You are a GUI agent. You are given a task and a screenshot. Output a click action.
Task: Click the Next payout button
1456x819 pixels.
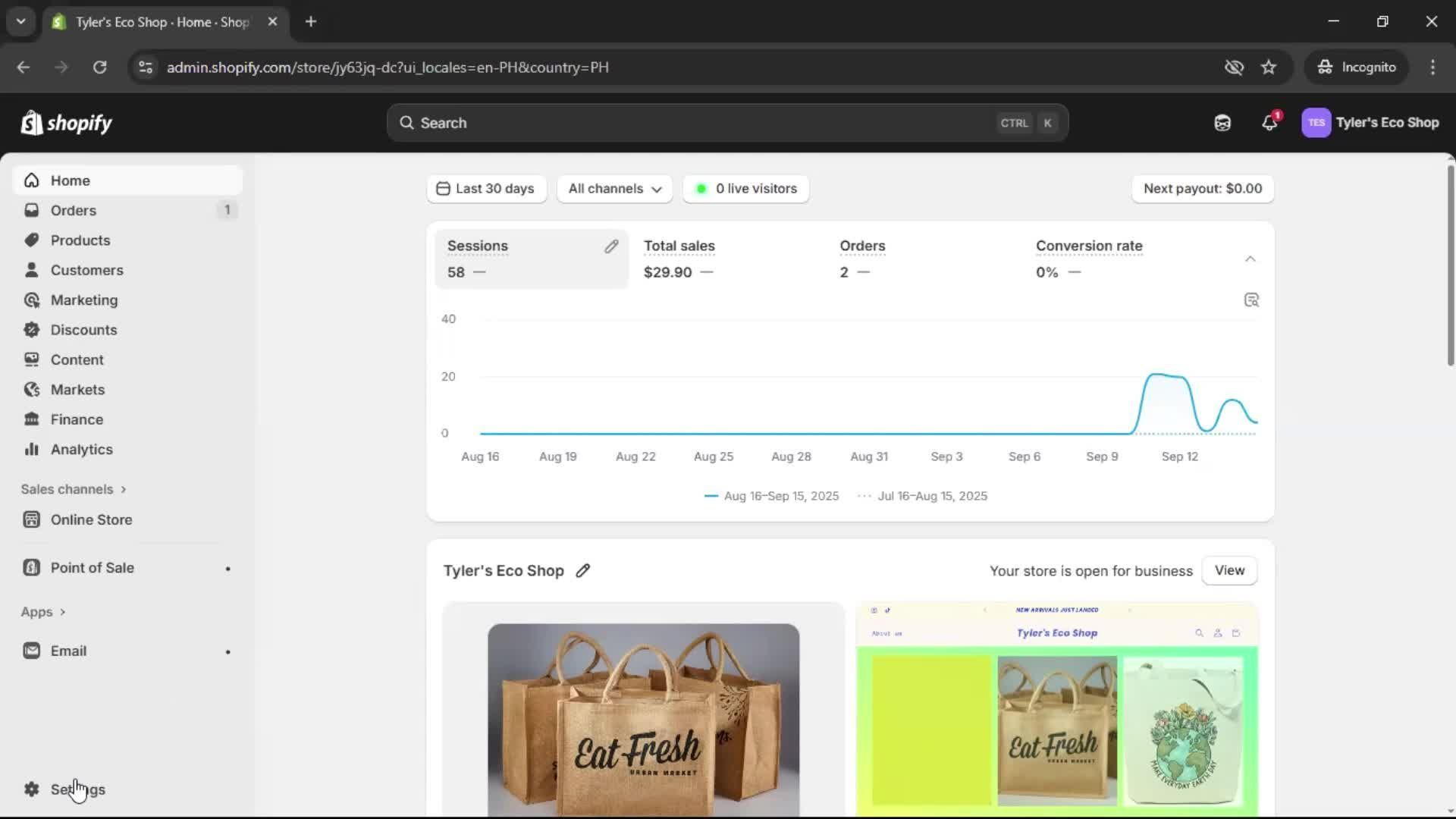pos(1202,189)
